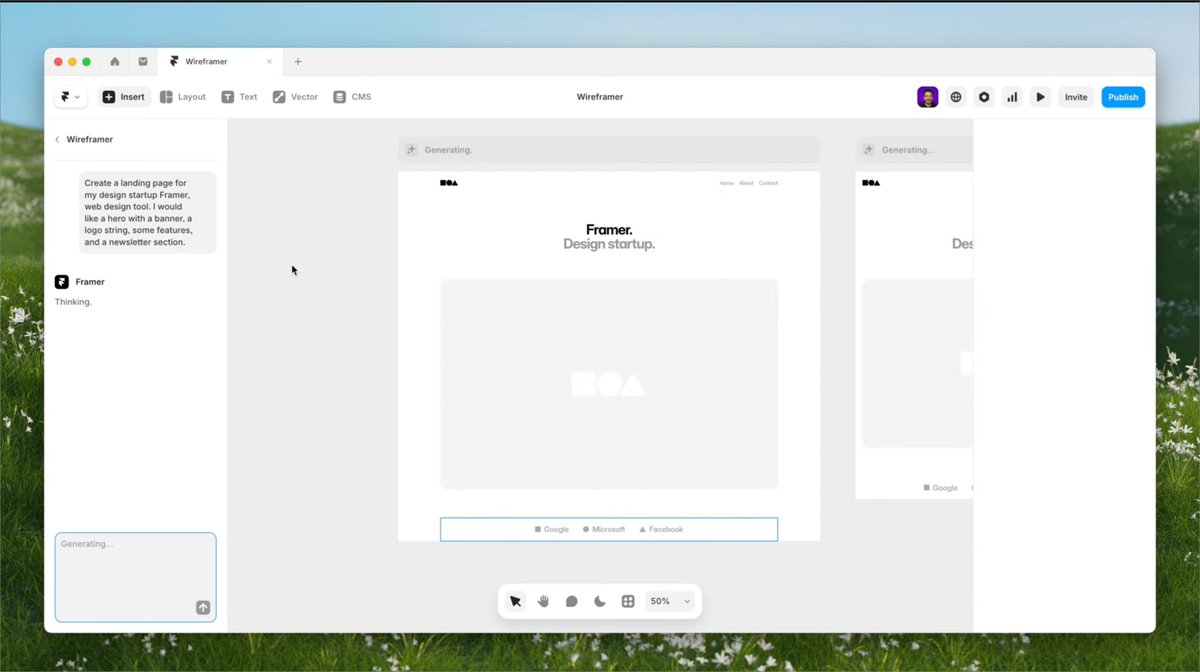This screenshot has width=1200, height=672.
Task: Click the send arrow button in prompt box
Action: (203, 607)
